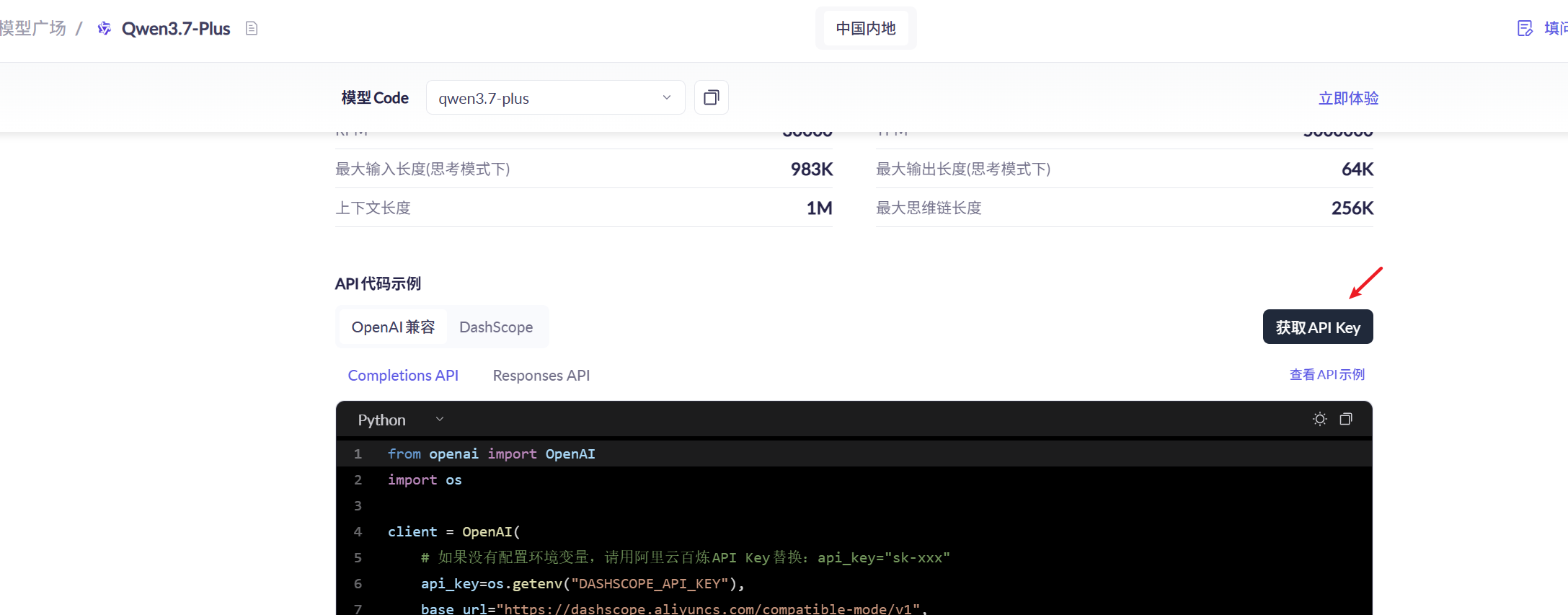
Task: Switch to the OpenAI兼容 tab
Action: point(393,327)
